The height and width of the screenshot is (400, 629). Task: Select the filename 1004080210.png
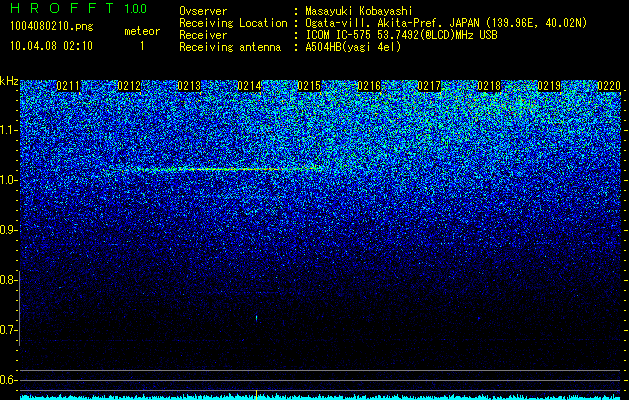[52, 26]
